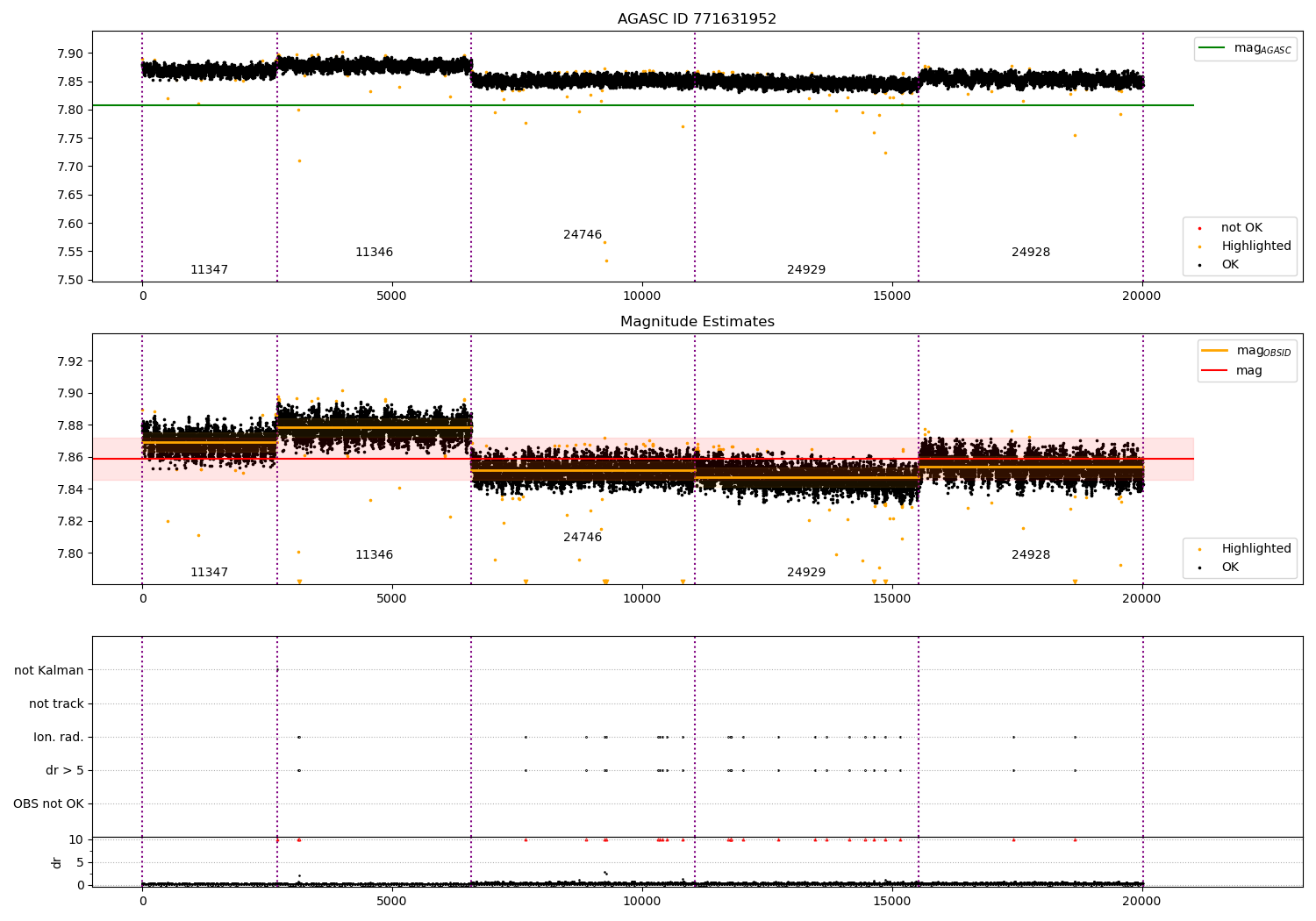Viewport: 1316px width, 921px height.
Task: Click the lowest orange outlier in obsid 11346
Action: (299, 161)
